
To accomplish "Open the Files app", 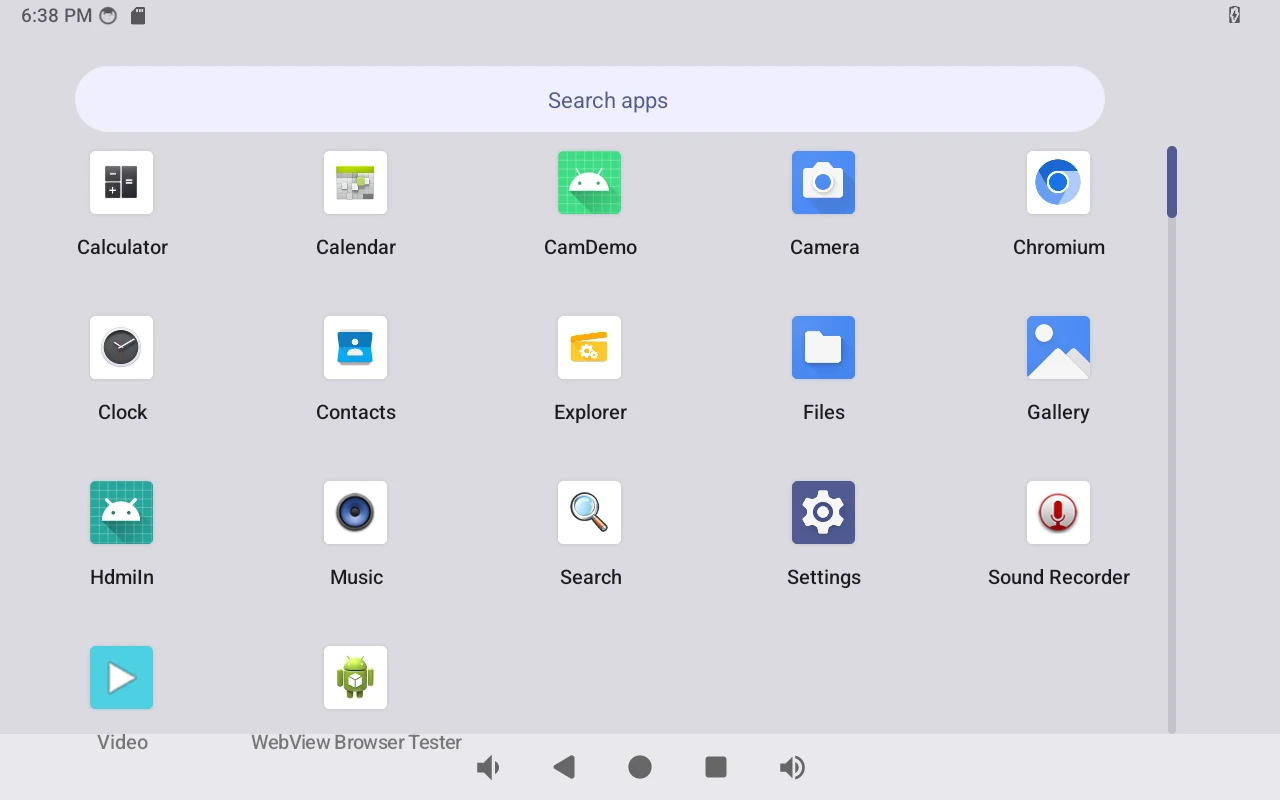I will tap(823, 347).
